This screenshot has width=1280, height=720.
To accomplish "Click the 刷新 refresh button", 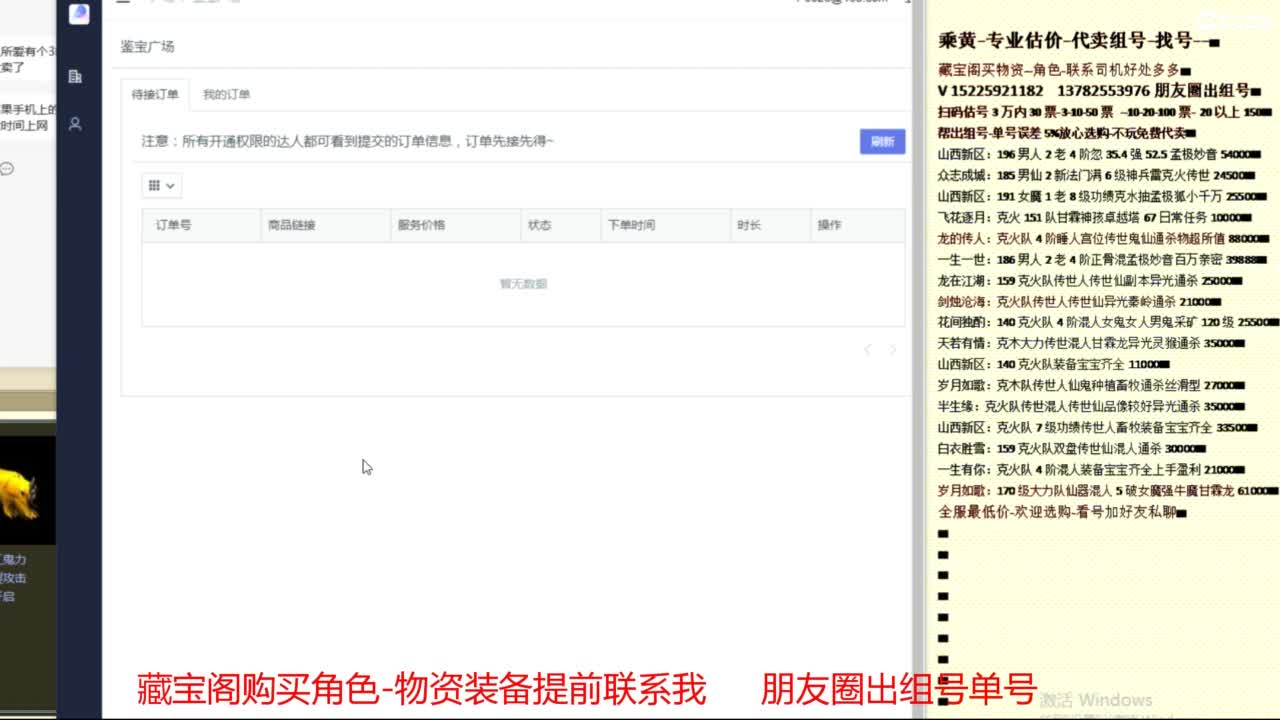I will tap(882, 142).
